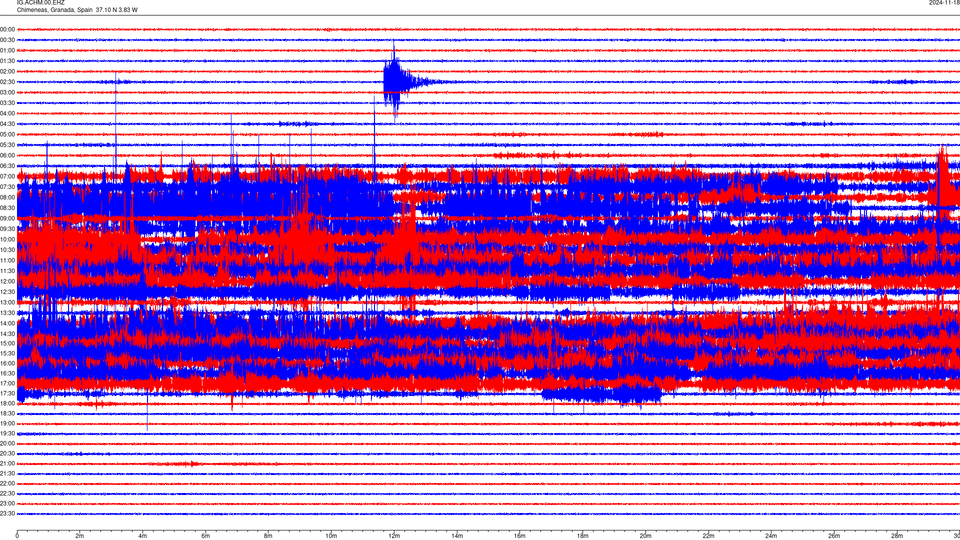Image resolution: width=960 pixels, height=540 pixels.
Task: Click the 6m axis label
Action: (x=206, y=536)
